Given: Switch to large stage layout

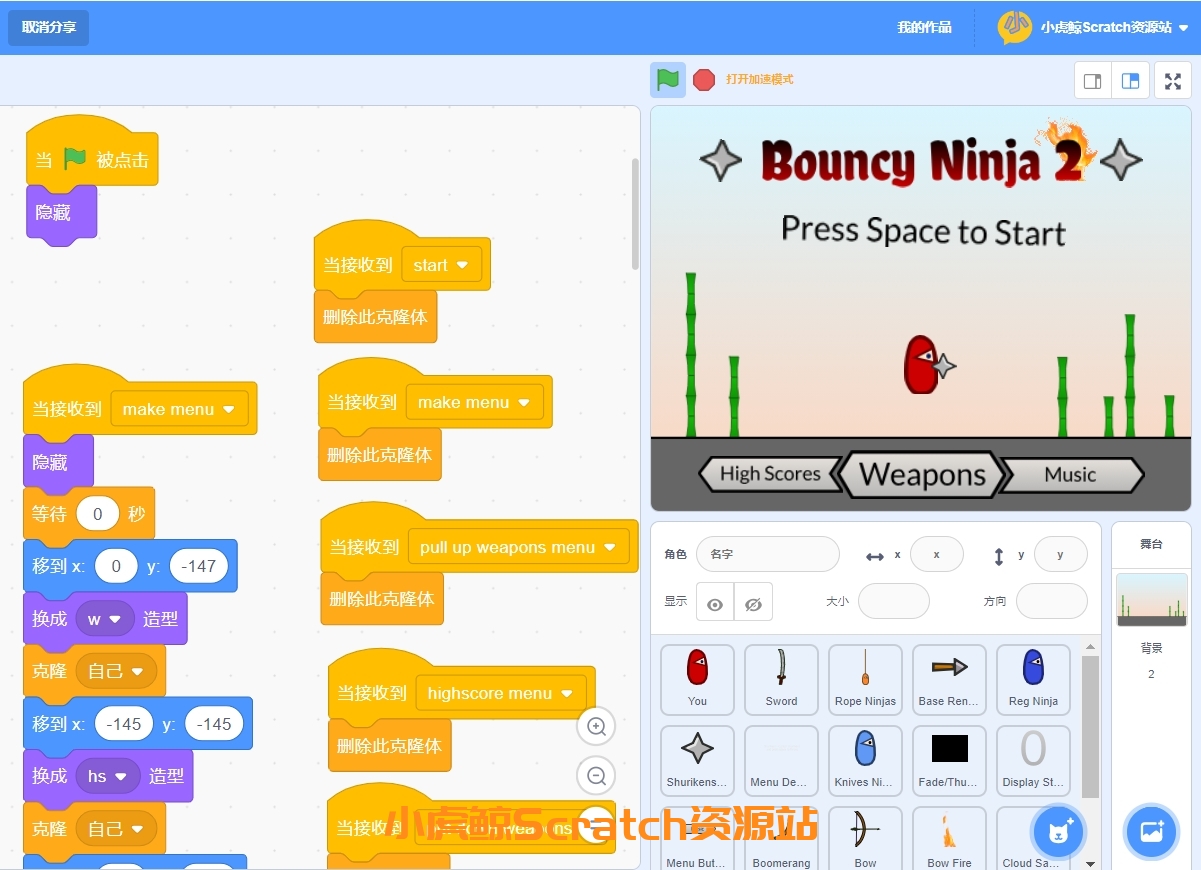Looking at the screenshot, I should point(1130,81).
